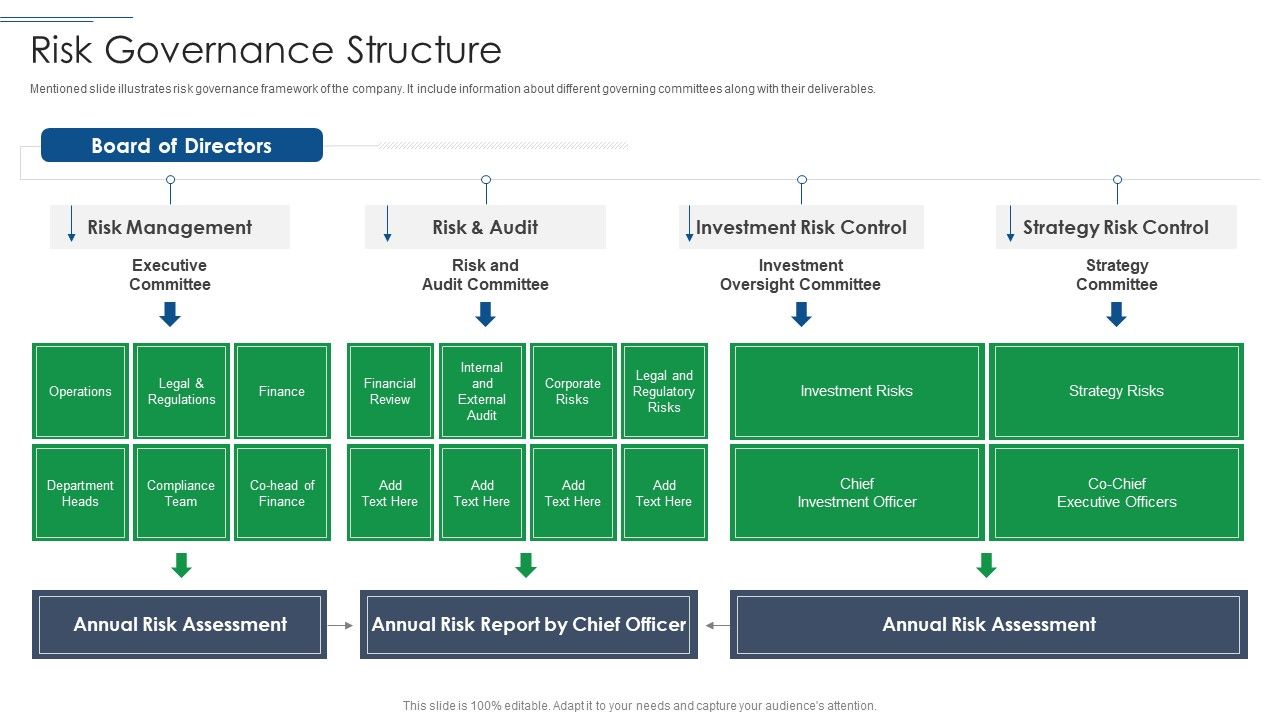The height and width of the screenshot is (720, 1280).
Task: Select the Strategy Risks box
Action: click(x=1116, y=391)
